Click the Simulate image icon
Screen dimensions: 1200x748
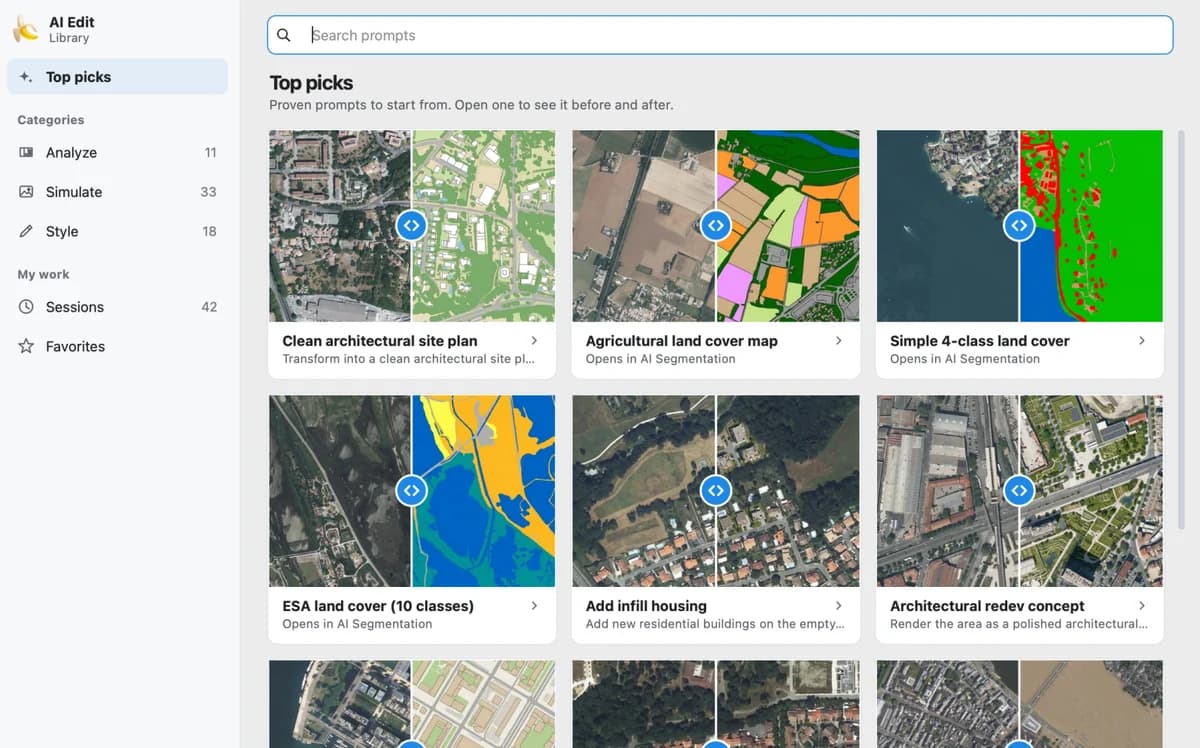pyautogui.click(x=26, y=192)
